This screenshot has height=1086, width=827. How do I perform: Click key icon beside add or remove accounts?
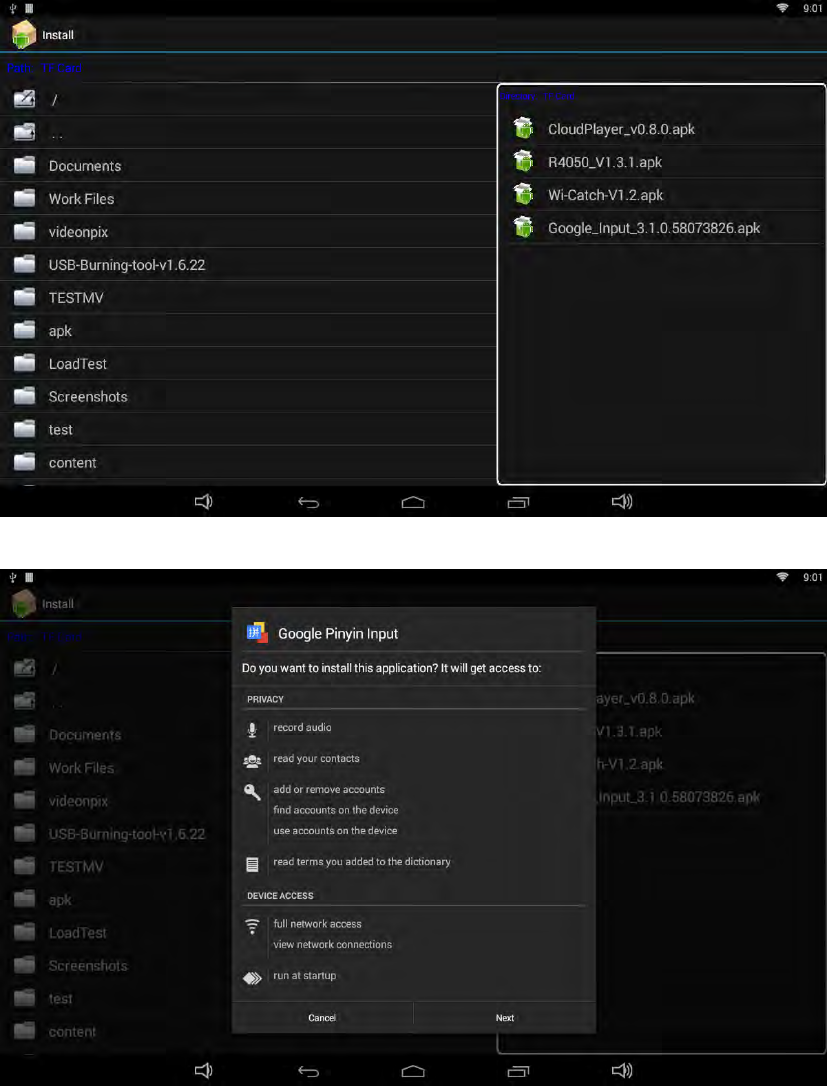pyautogui.click(x=252, y=792)
